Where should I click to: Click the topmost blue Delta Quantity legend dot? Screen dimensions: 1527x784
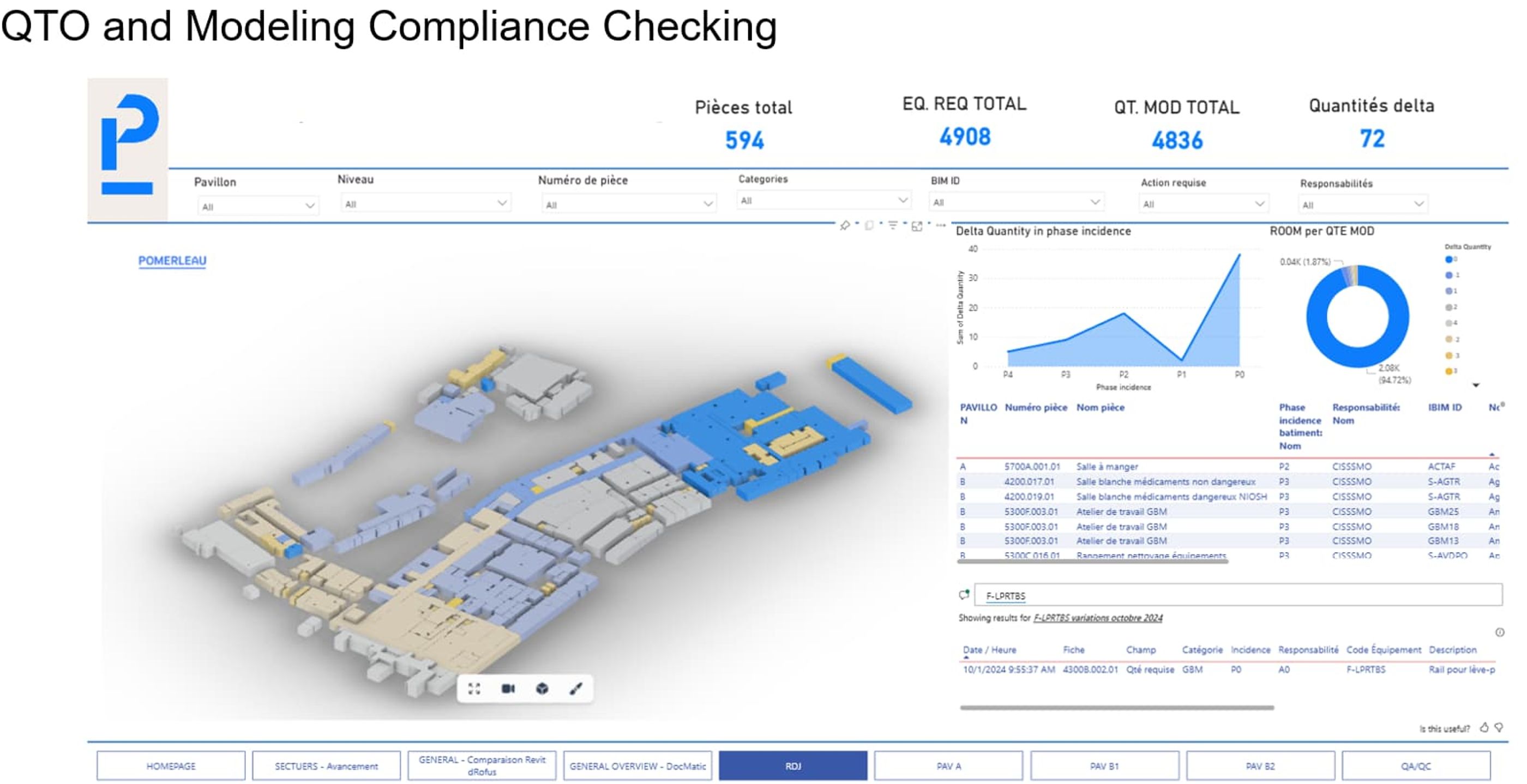pos(1449,259)
